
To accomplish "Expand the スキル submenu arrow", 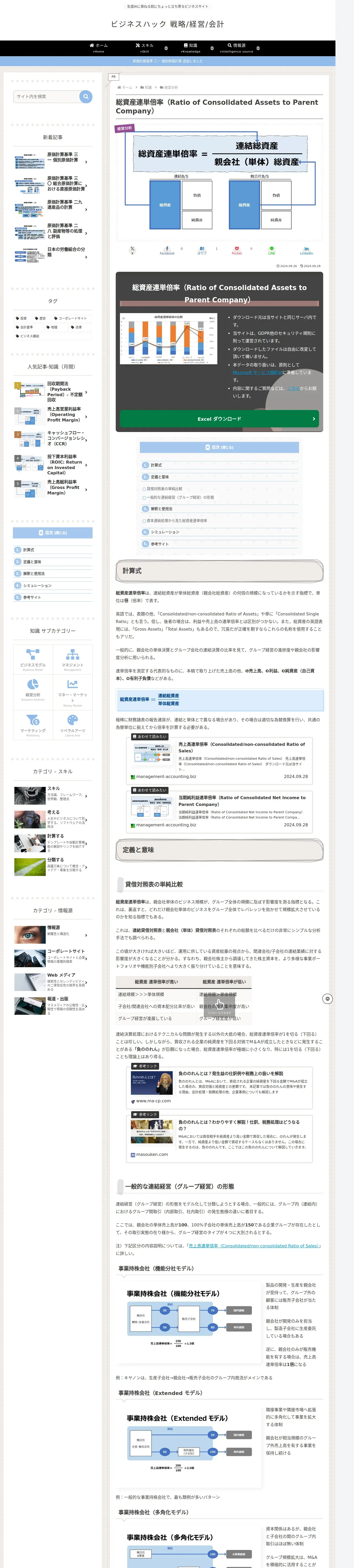I will pos(166,48).
